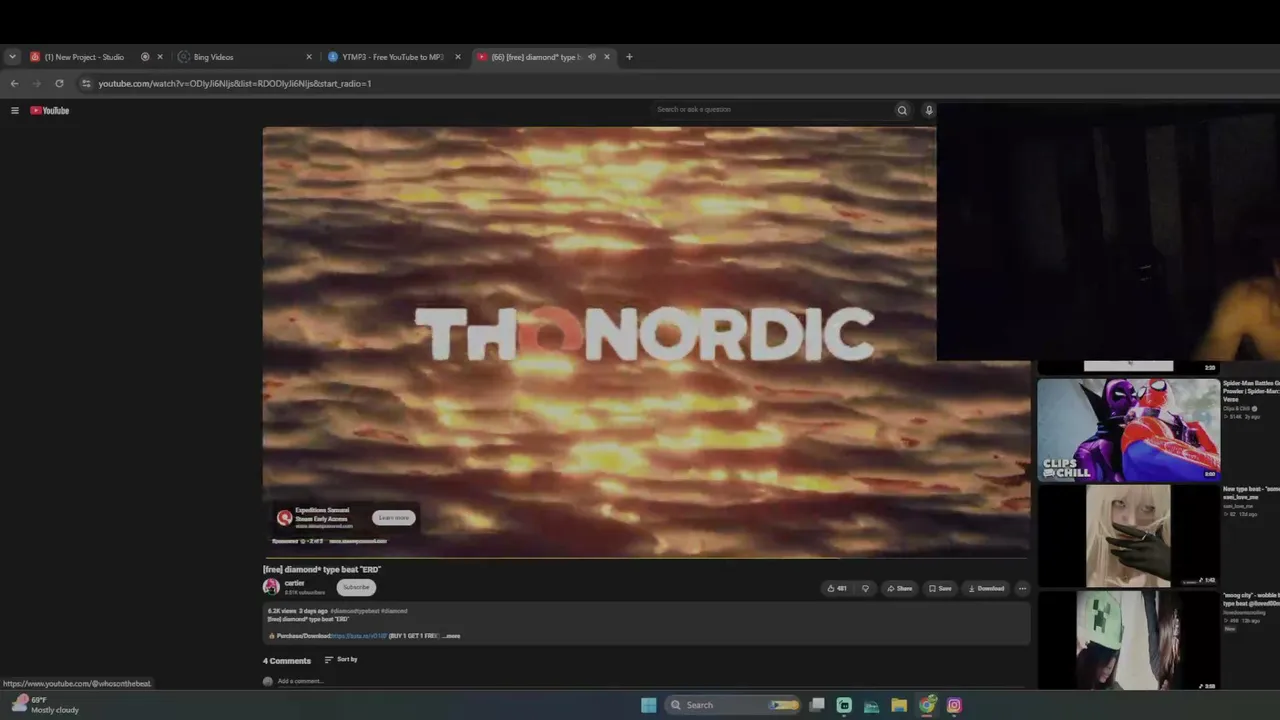The image size is (1280, 720).
Task: Open Instagram from the taskbar
Action: coord(954,705)
